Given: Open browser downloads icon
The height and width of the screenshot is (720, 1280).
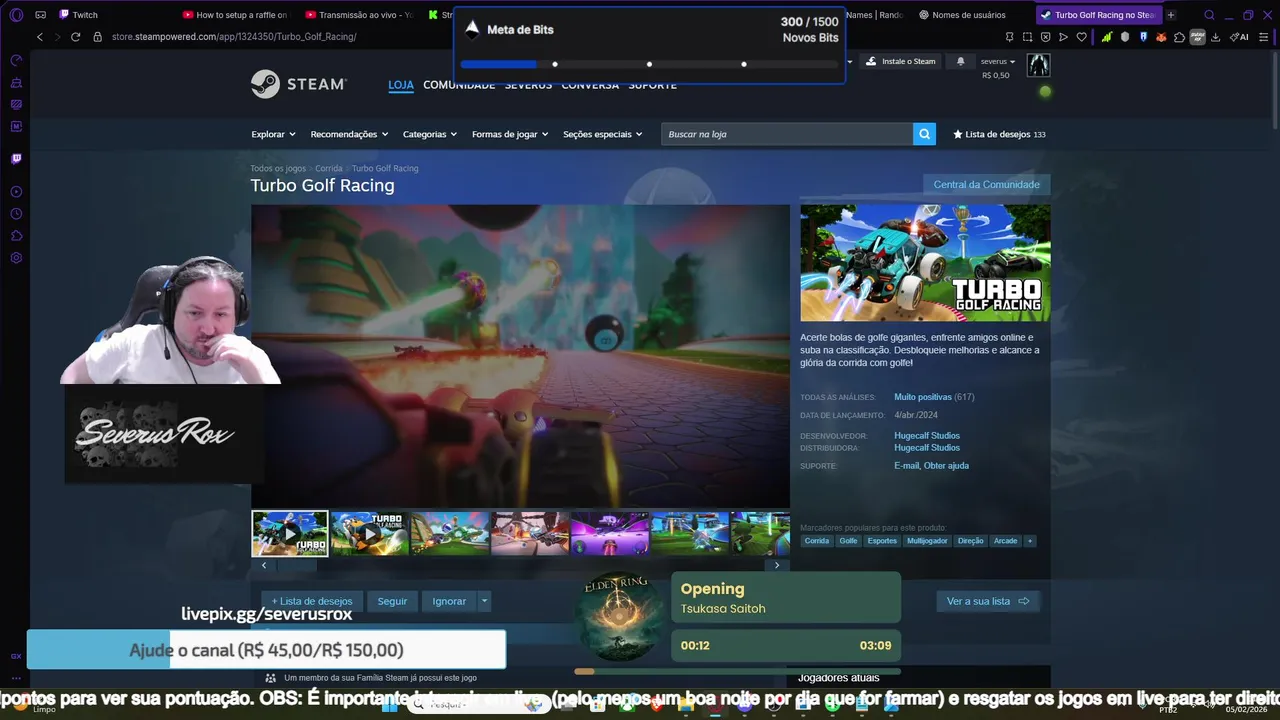Looking at the screenshot, I should pyautogui.click(x=1215, y=37).
